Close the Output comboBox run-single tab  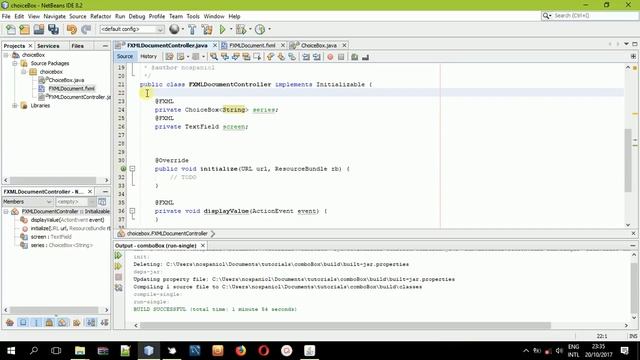tap(203, 246)
